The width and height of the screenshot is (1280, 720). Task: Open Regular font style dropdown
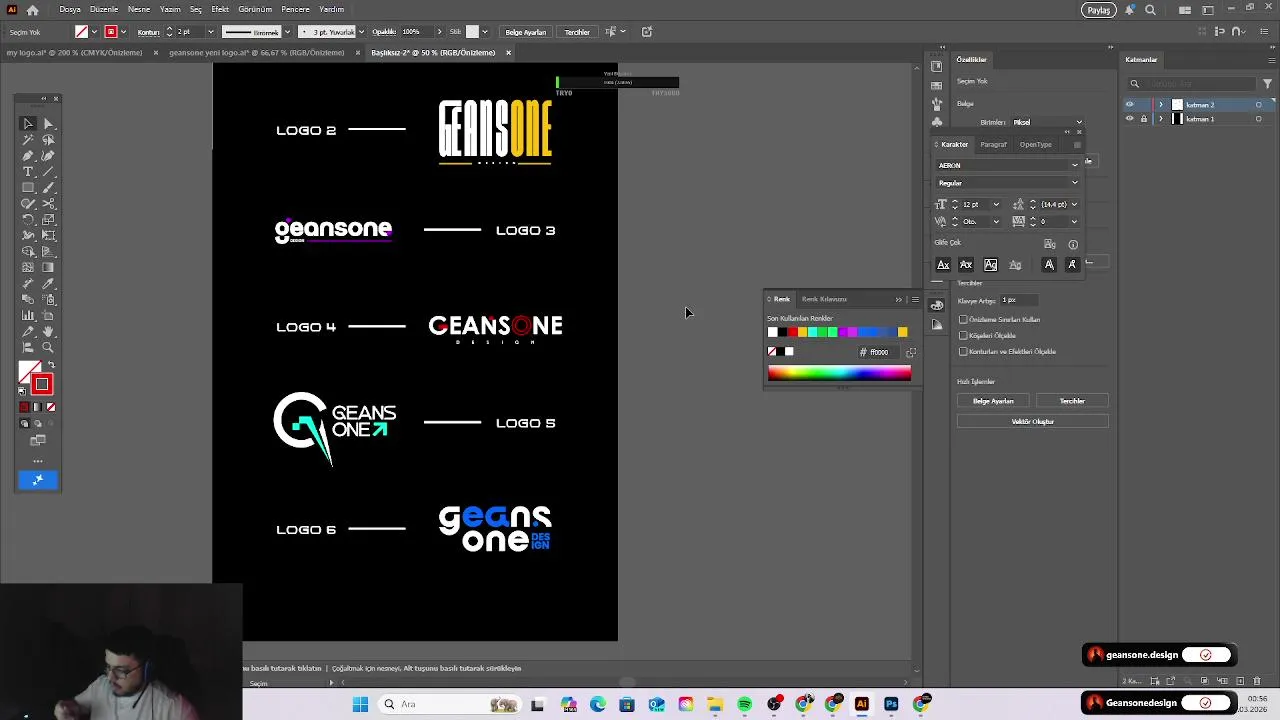pos(1075,183)
